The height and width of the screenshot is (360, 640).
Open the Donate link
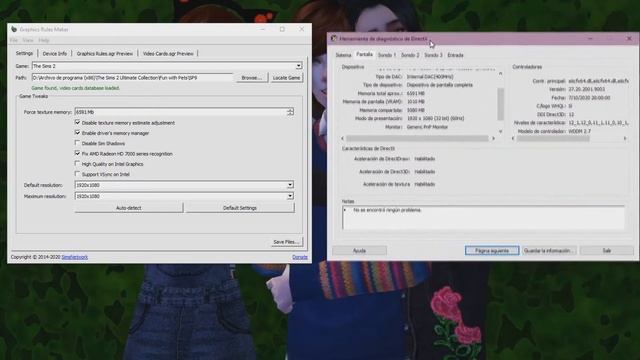pyautogui.click(x=300, y=257)
